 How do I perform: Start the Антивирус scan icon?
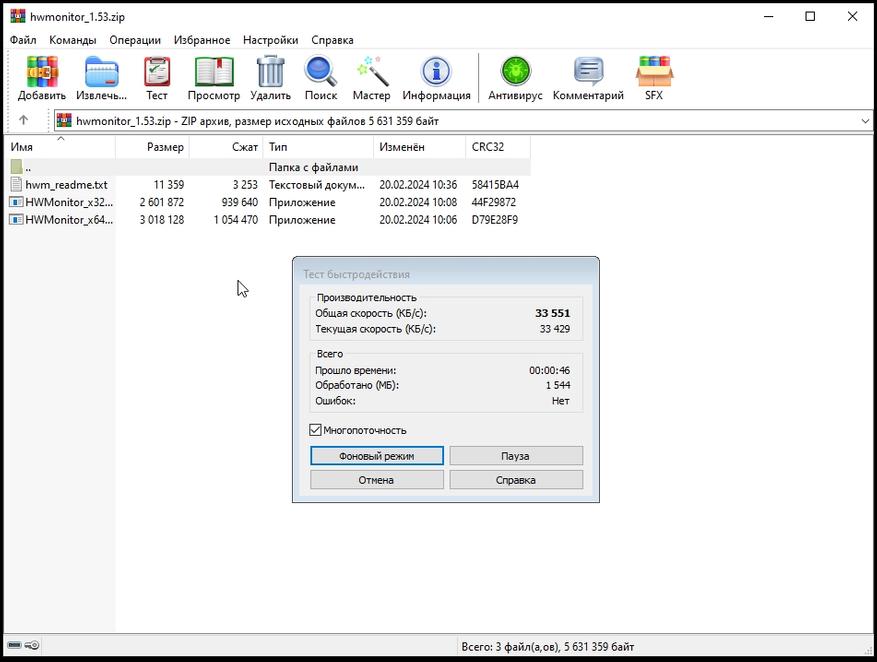tap(515, 72)
